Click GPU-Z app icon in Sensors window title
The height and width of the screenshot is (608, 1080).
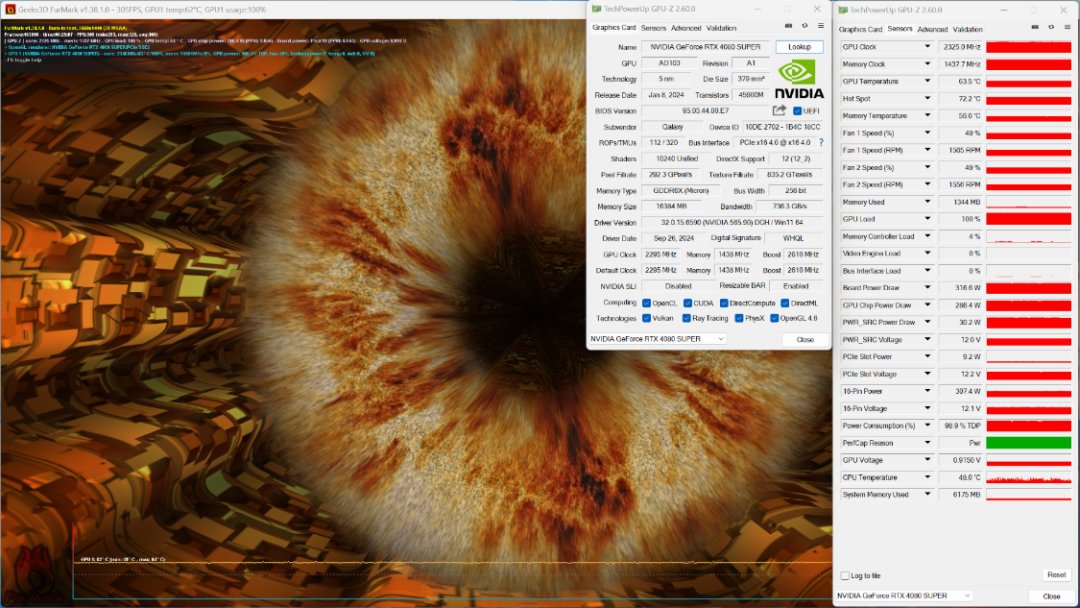pyautogui.click(x=843, y=10)
